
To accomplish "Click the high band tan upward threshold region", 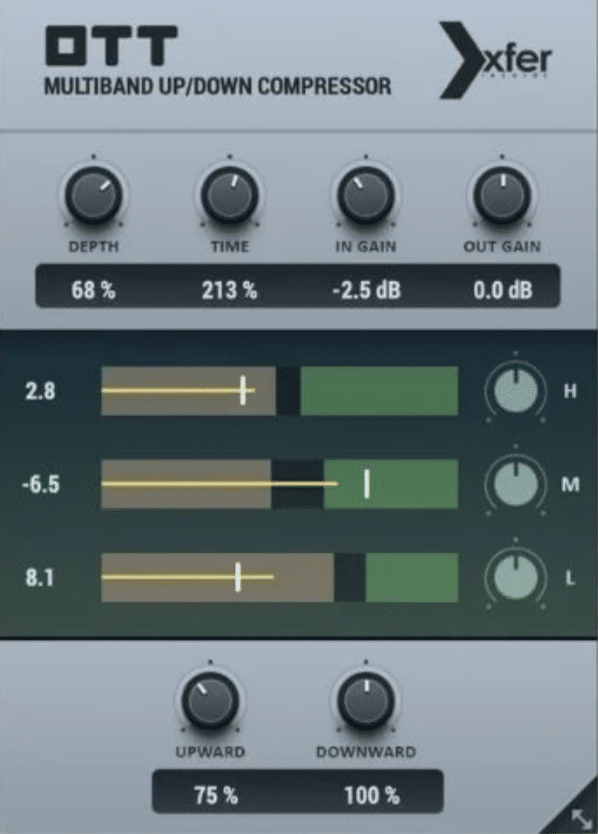I will click(188, 391).
